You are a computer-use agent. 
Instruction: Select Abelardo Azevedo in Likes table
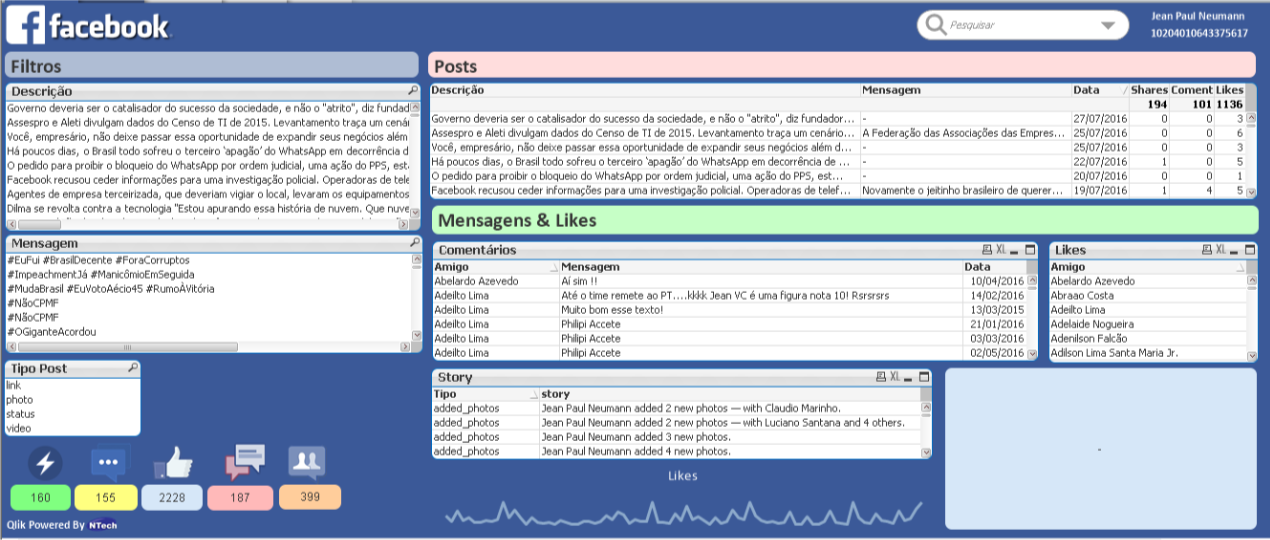(x=1147, y=281)
